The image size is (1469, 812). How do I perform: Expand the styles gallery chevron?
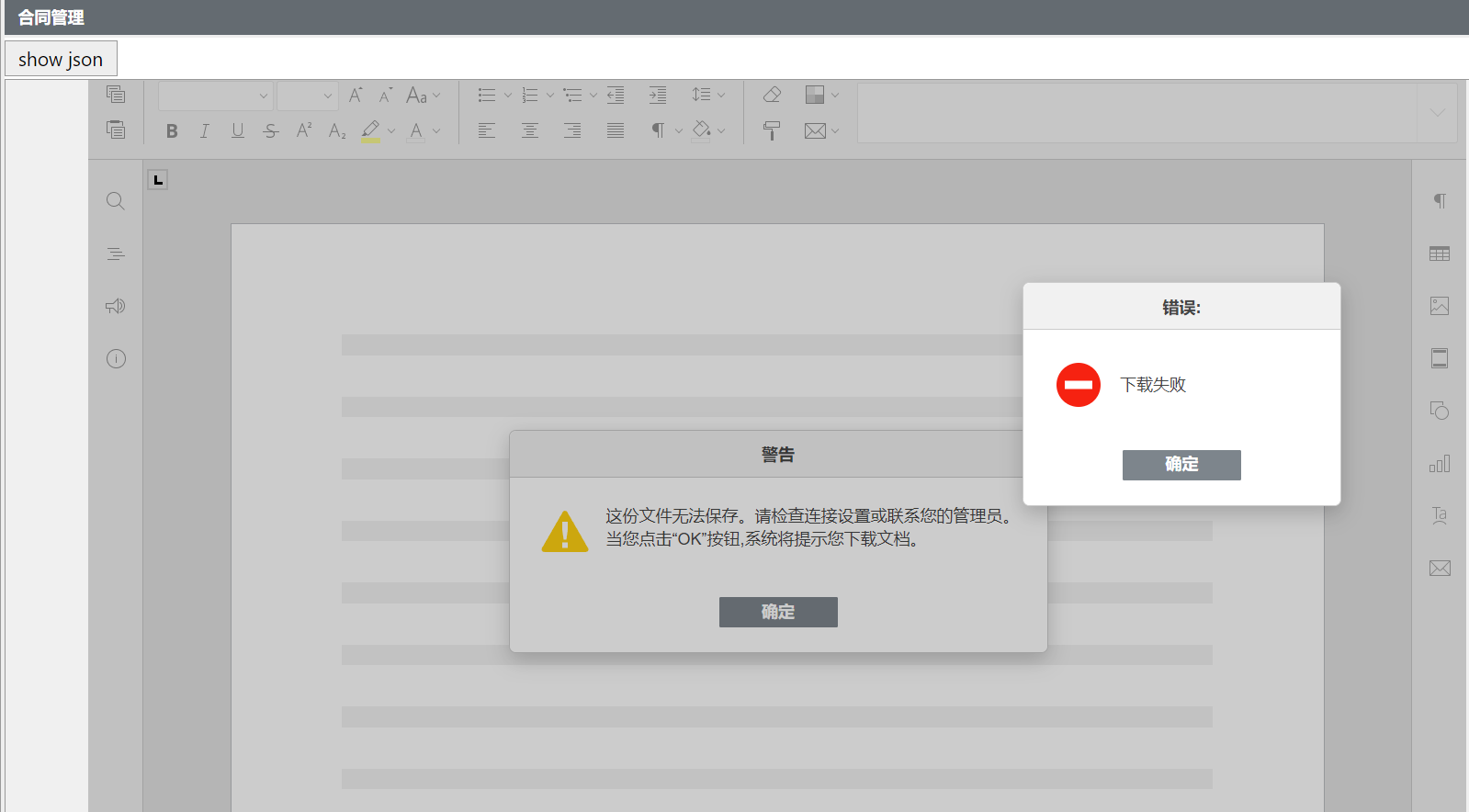click(1437, 113)
